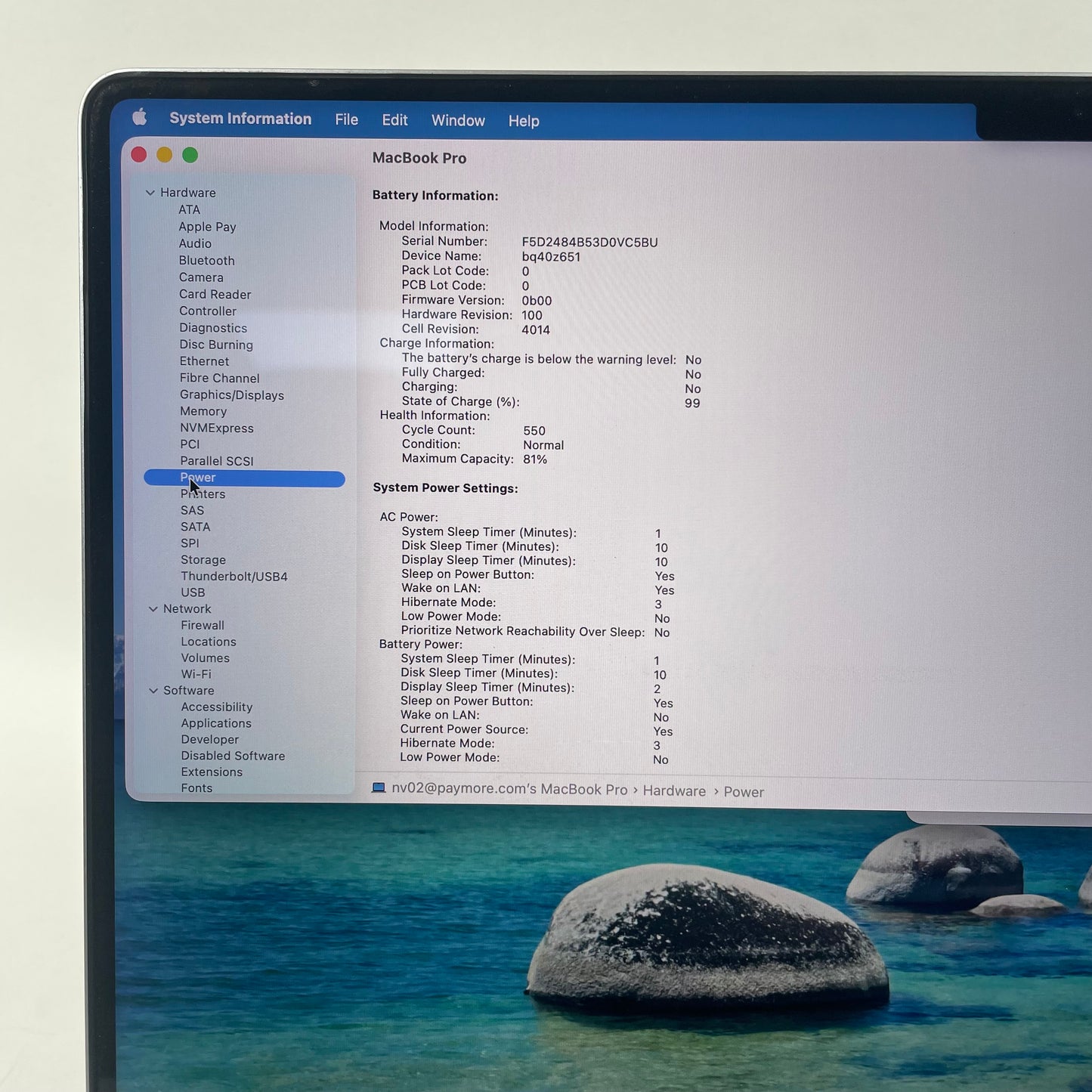Click the MacBook Pro path bar segment
The image size is (1092, 1092).
509,789
